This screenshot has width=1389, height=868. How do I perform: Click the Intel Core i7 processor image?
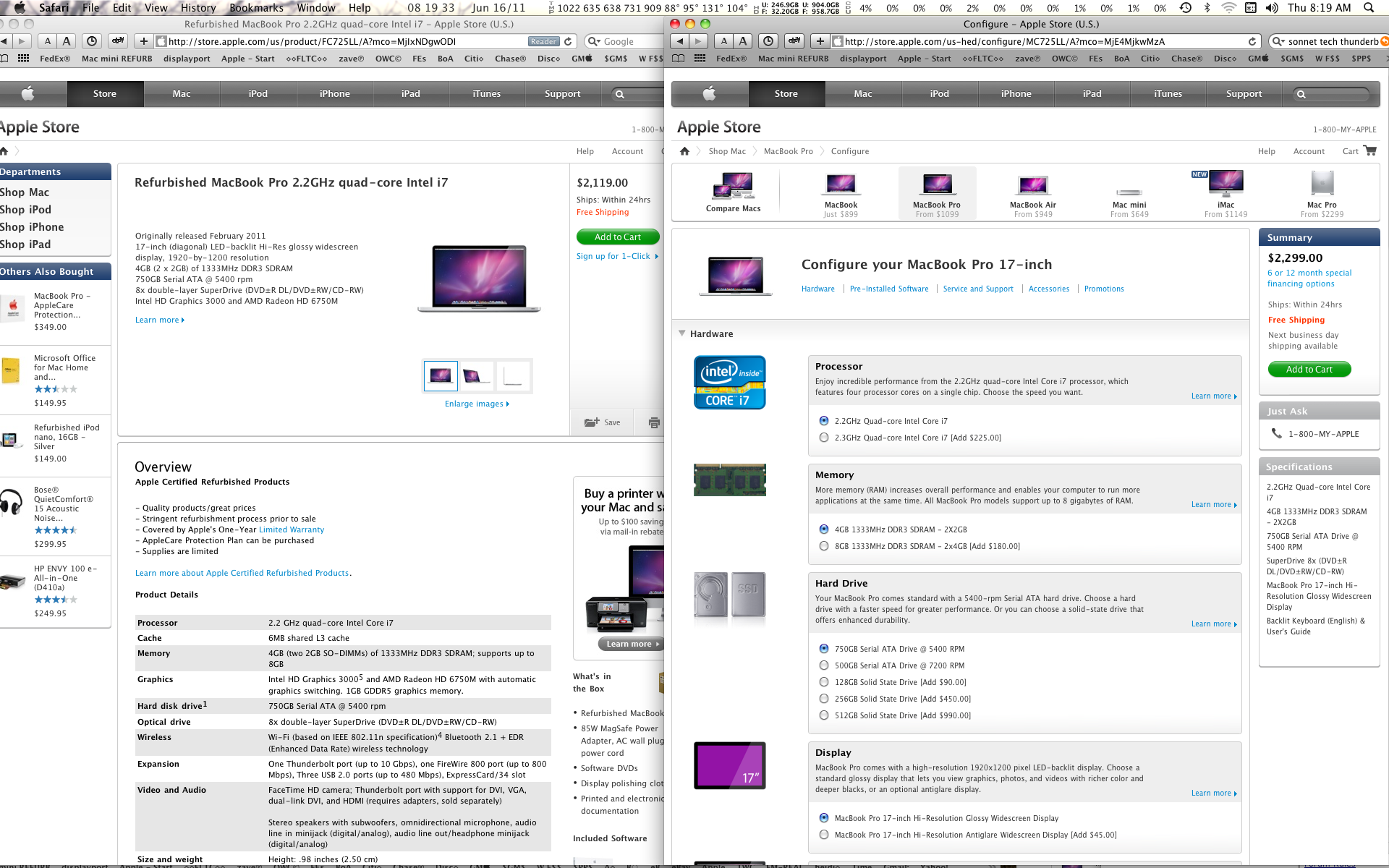pyautogui.click(x=729, y=383)
